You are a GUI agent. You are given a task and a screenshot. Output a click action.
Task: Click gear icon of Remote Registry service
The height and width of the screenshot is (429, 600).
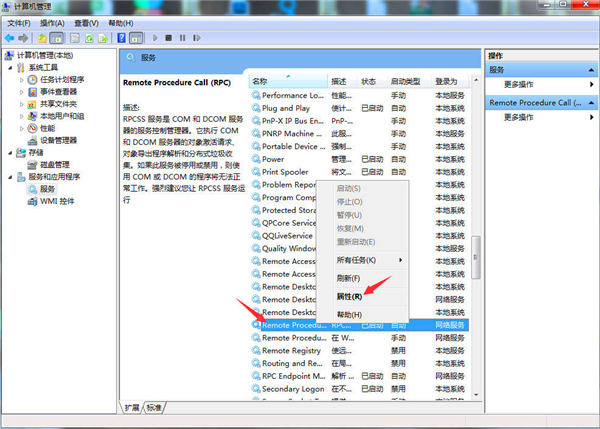(256, 351)
